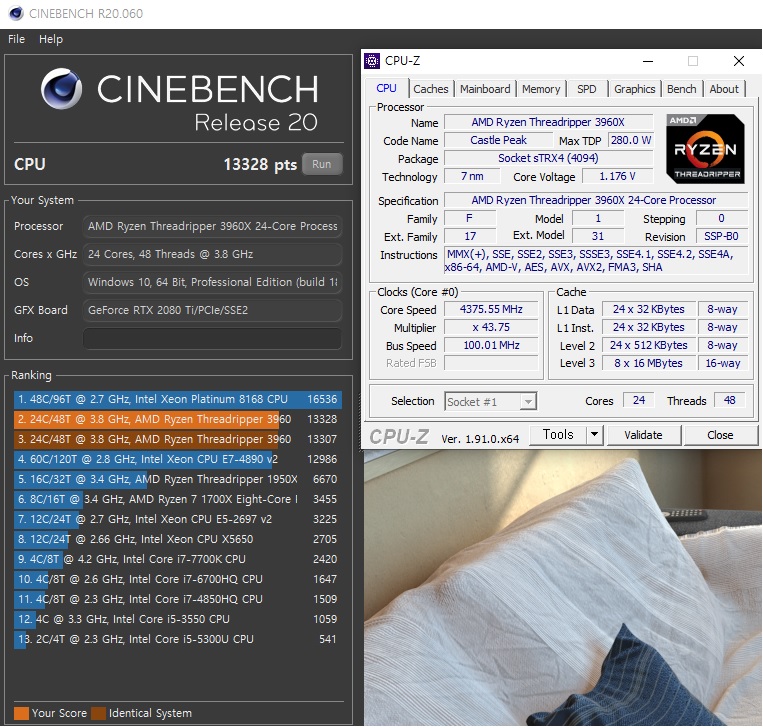
Task: Expand the Tools dropdown arrow
Action: pos(595,435)
